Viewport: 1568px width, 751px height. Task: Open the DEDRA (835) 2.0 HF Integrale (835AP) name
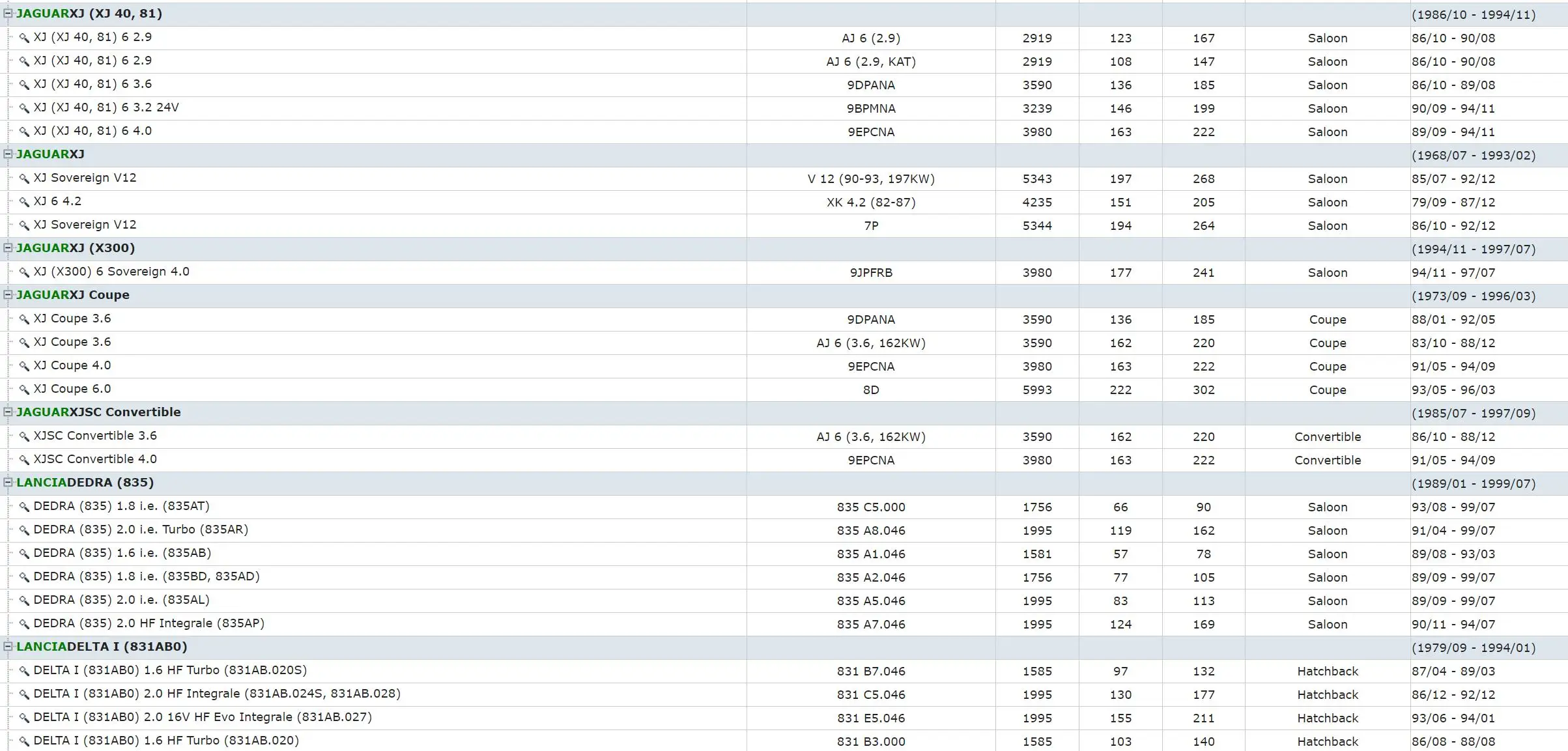149,623
